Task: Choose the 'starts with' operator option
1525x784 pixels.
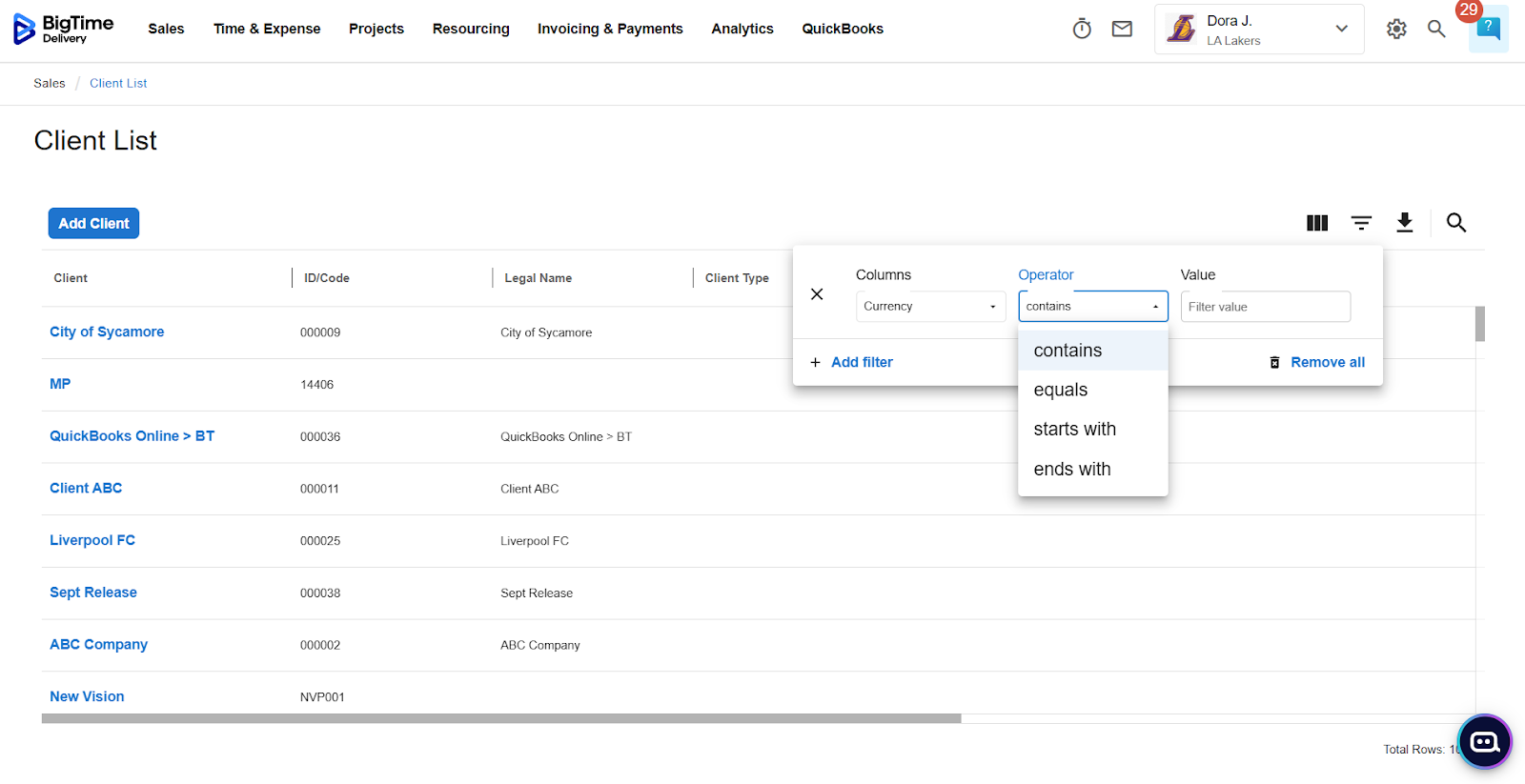Action: click(x=1074, y=430)
